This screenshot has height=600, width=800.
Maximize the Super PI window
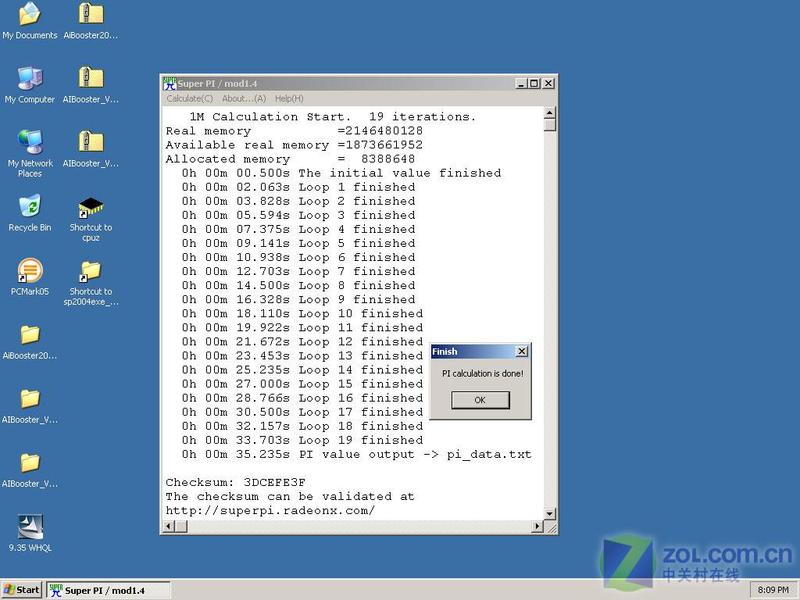click(x=534, y=83)
